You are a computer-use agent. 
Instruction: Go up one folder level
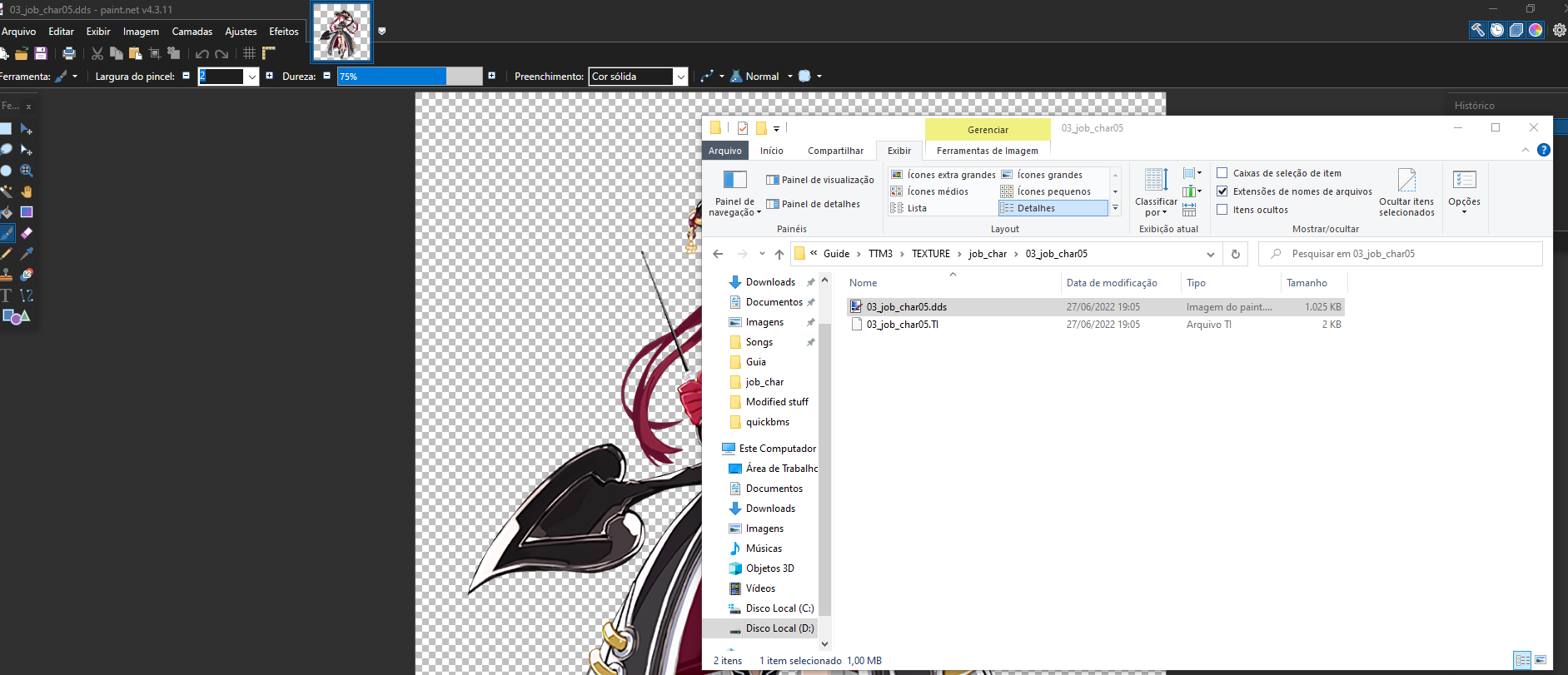click(x=779, y=254)
